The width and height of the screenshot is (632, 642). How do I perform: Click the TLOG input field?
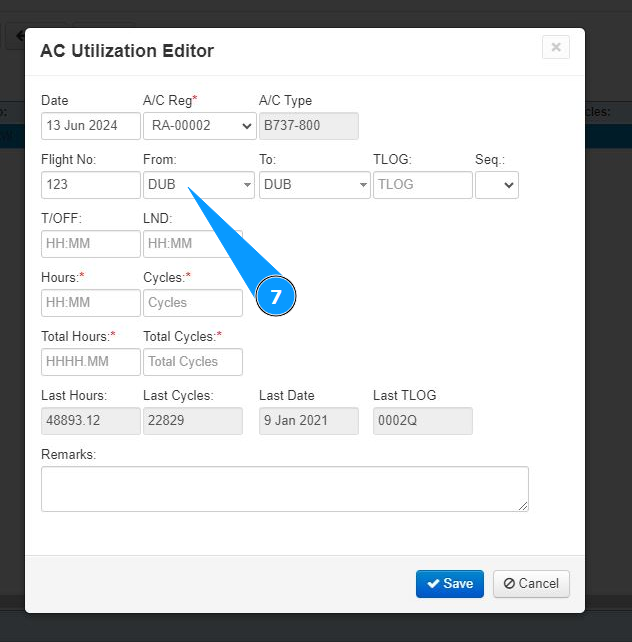422,185
